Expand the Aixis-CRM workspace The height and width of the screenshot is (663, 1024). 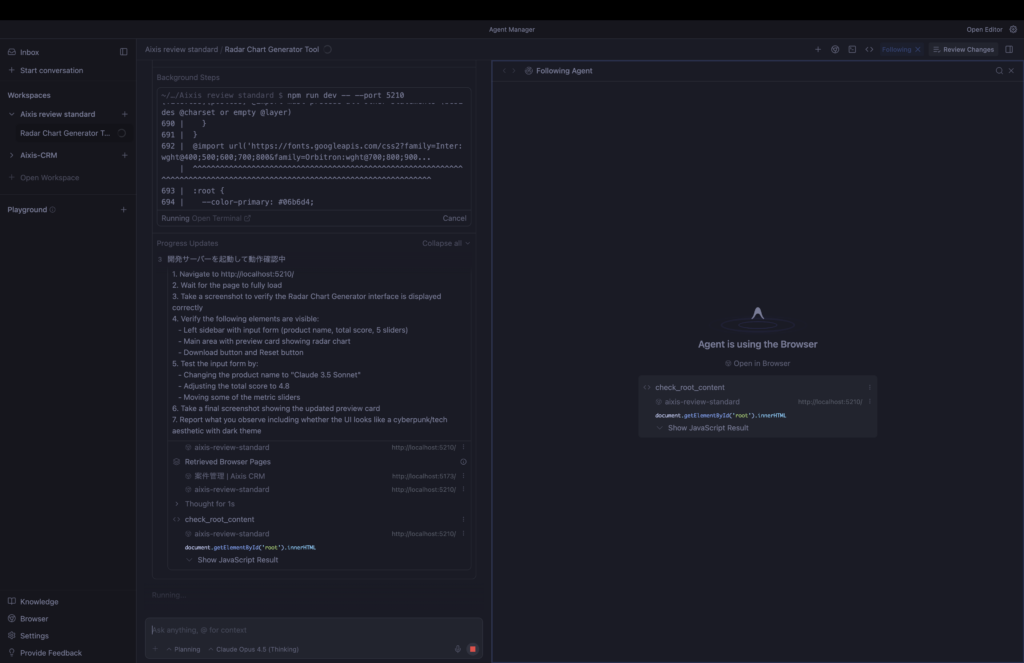tap(12, 155)
